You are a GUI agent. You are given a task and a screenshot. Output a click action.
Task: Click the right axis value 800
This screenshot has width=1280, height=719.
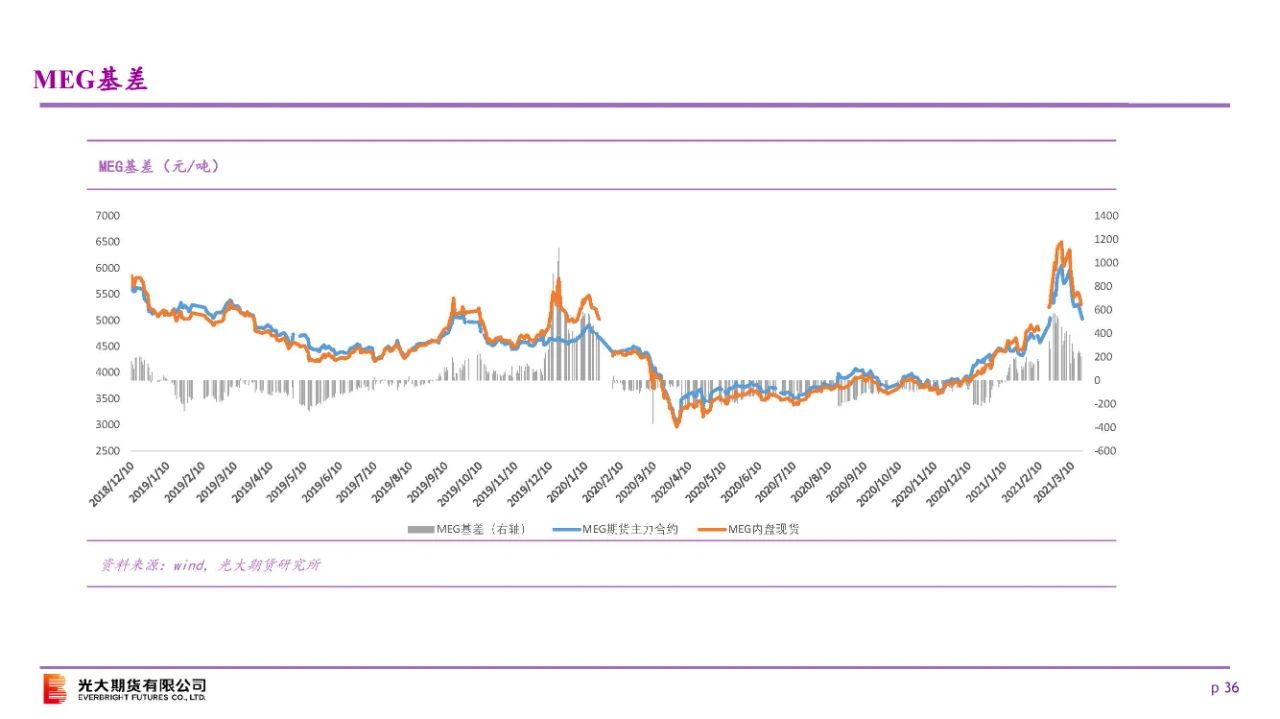tap(1103, 286)
